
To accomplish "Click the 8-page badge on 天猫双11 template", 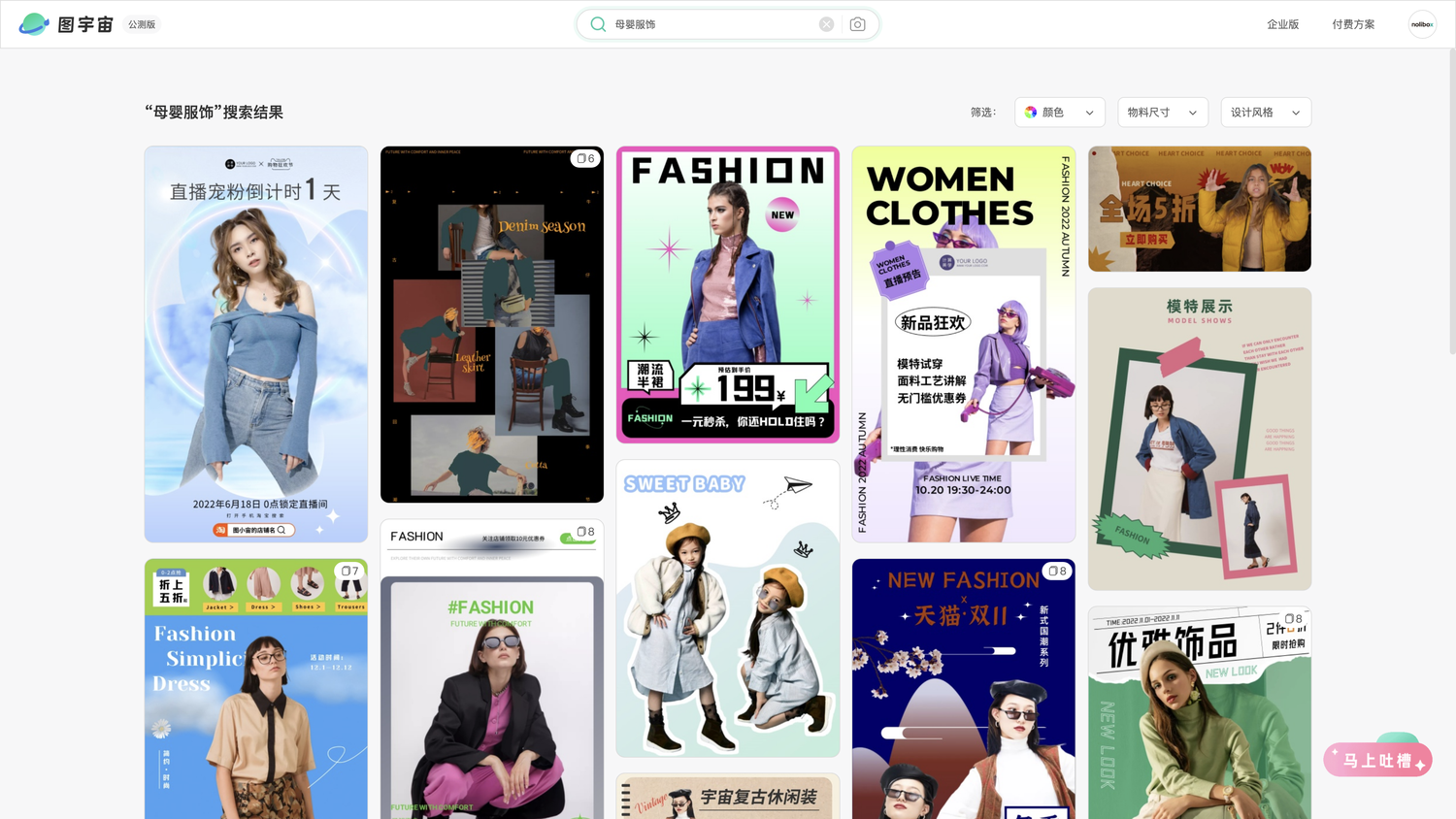I will 1057,571.
